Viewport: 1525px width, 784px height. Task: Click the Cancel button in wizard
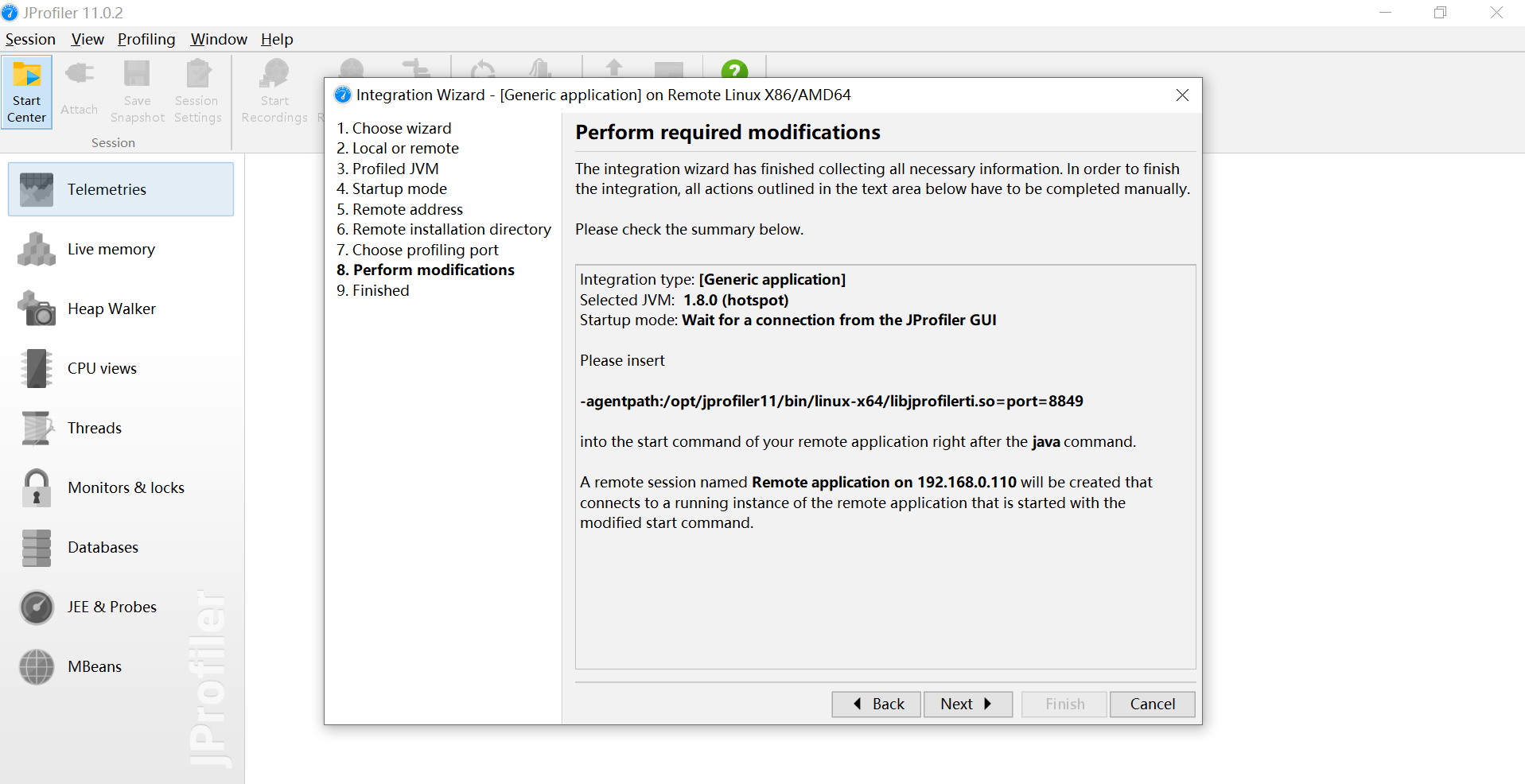(x=1152, y=704)
